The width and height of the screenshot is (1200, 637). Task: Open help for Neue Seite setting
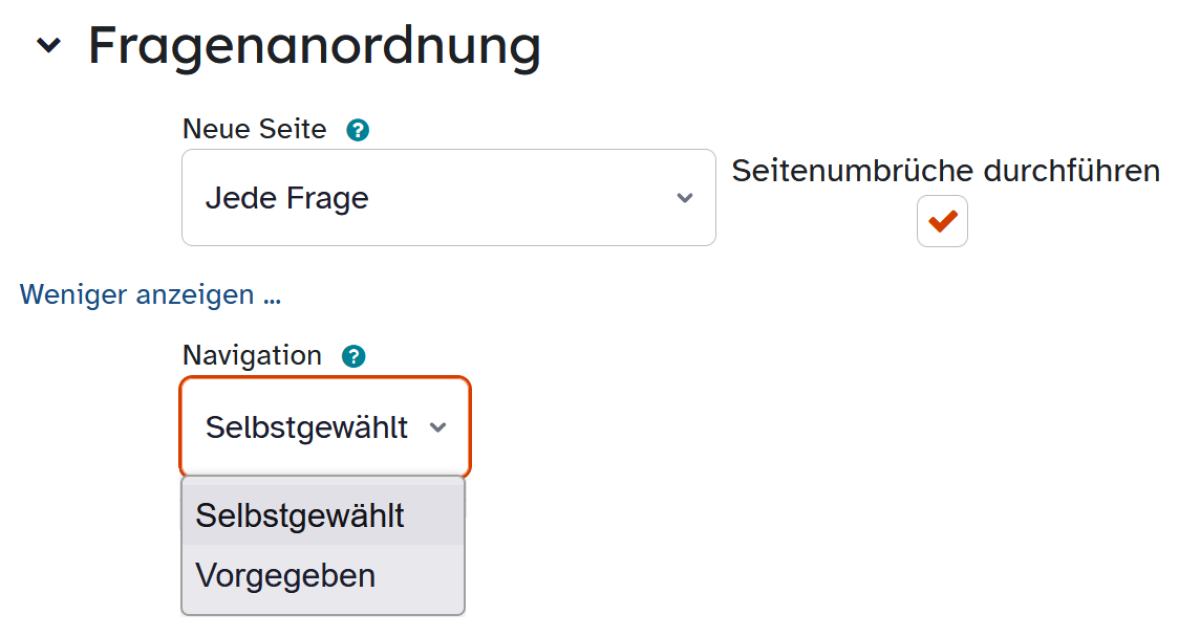357,130
